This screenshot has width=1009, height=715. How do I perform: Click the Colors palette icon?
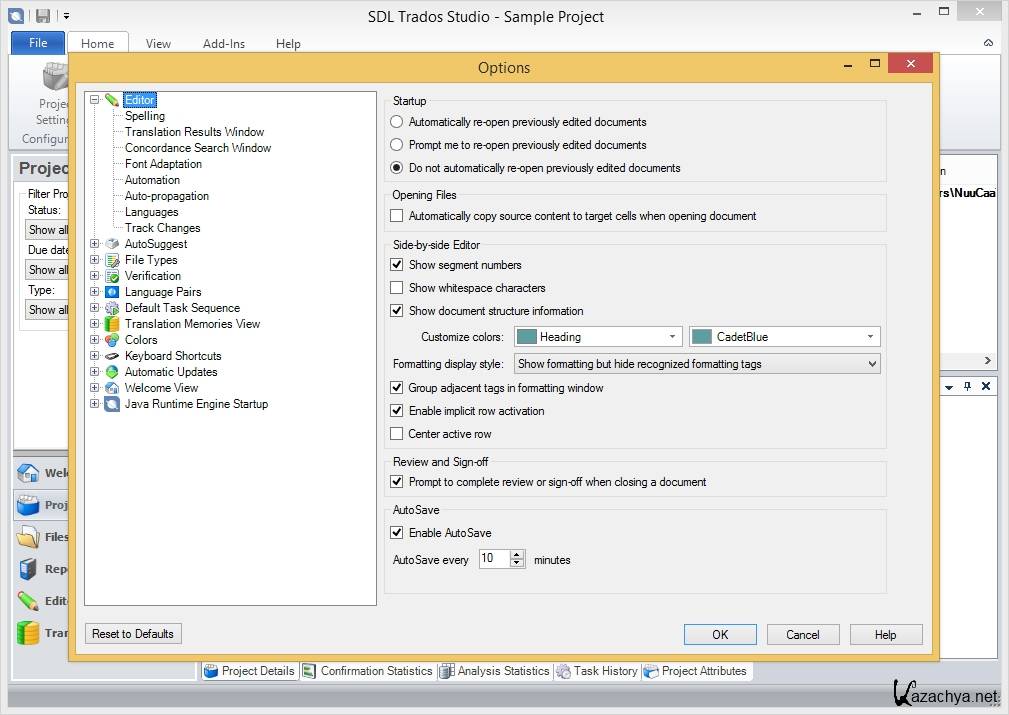(112, 340)
